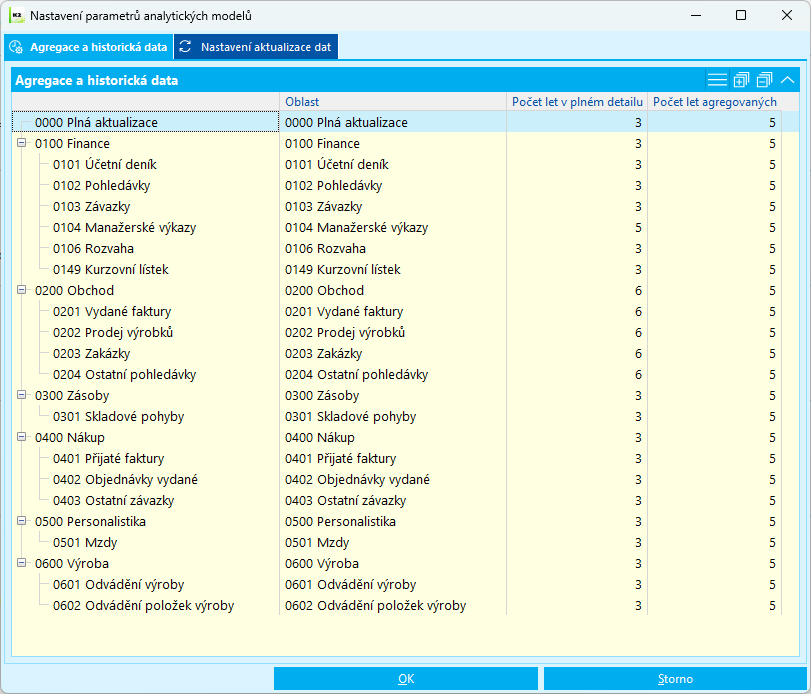The height and width of the screenshot is (694, 811).
Task: Collapse the 0300 Zásoby tree node
Action: click(21, 395)
